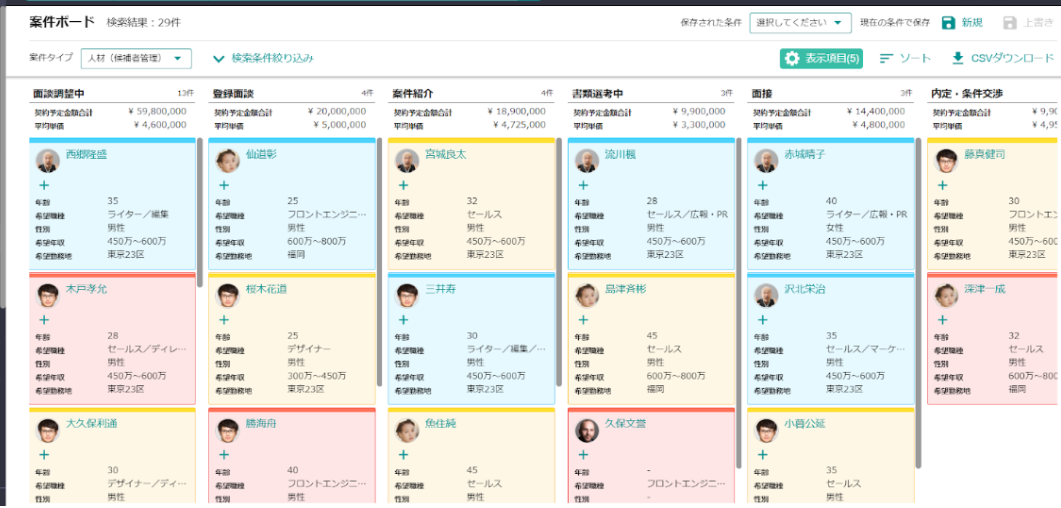Click 木戸孝允 profile photo
Screen dimensions: 1061x508
pyautogui.click(x=47, y=295)
